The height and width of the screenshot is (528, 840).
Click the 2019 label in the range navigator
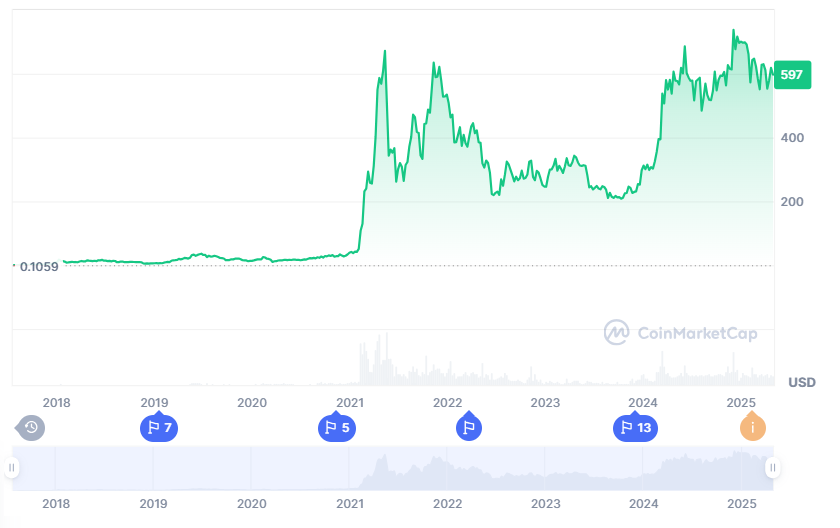tap(154, 504)
